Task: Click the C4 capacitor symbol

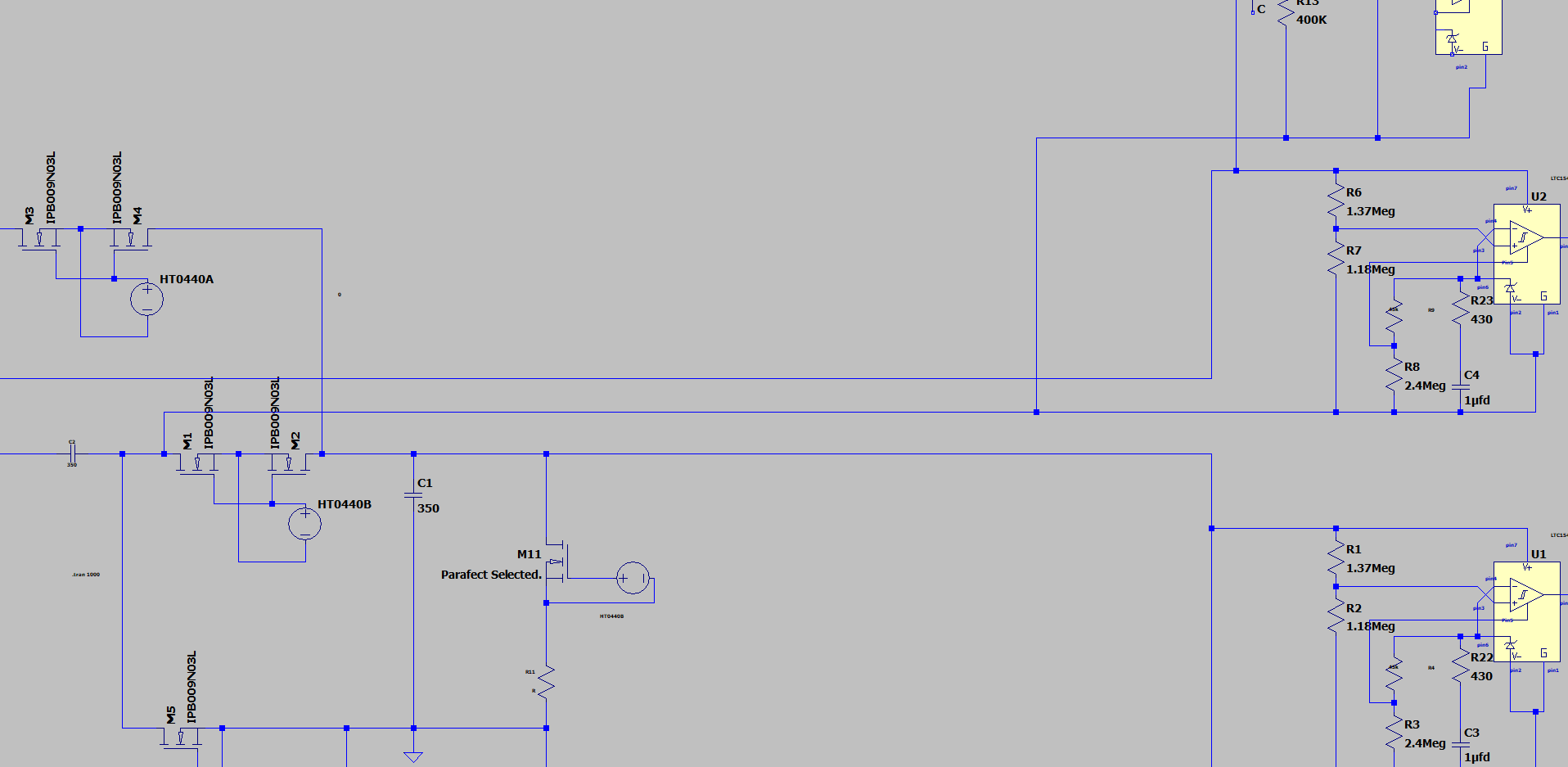Action: (1460, 386)
